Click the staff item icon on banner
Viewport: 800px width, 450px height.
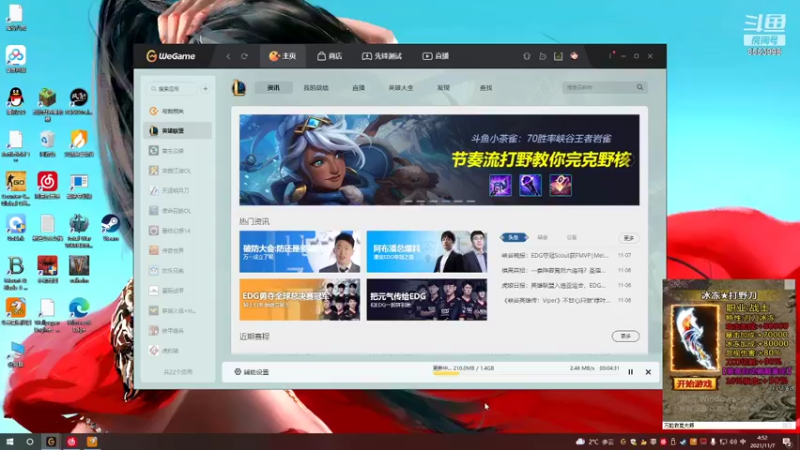pyautogui.click(x=530, y=185)
